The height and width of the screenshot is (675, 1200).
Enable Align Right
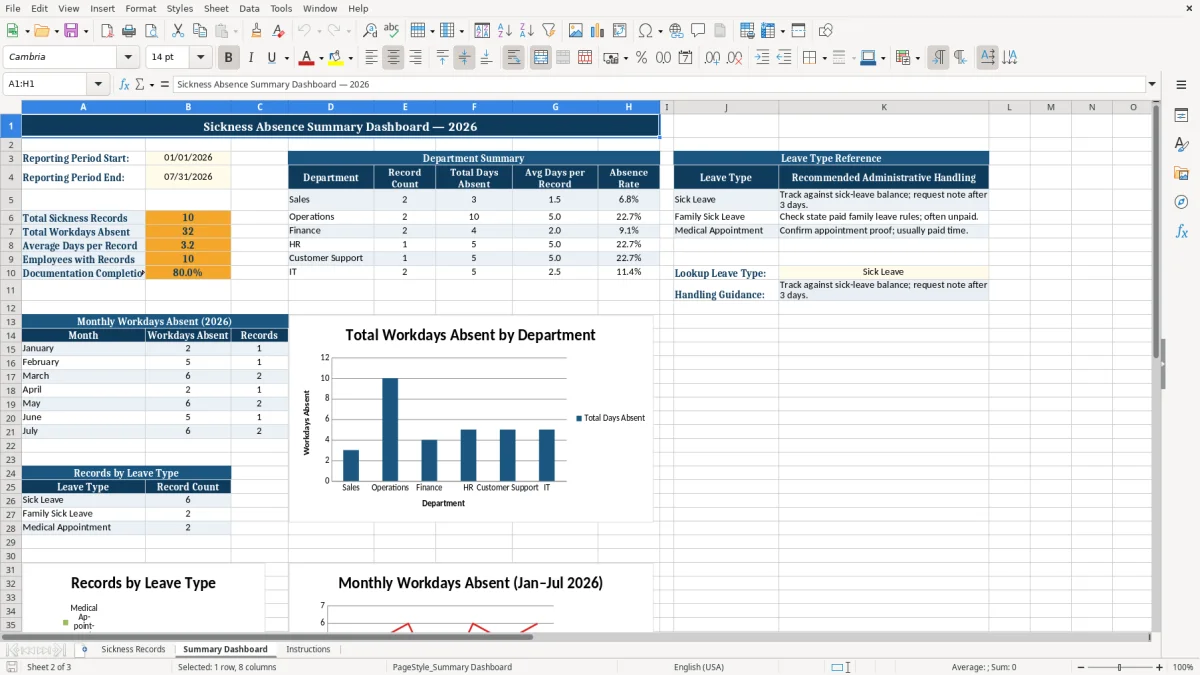(415, 58)
